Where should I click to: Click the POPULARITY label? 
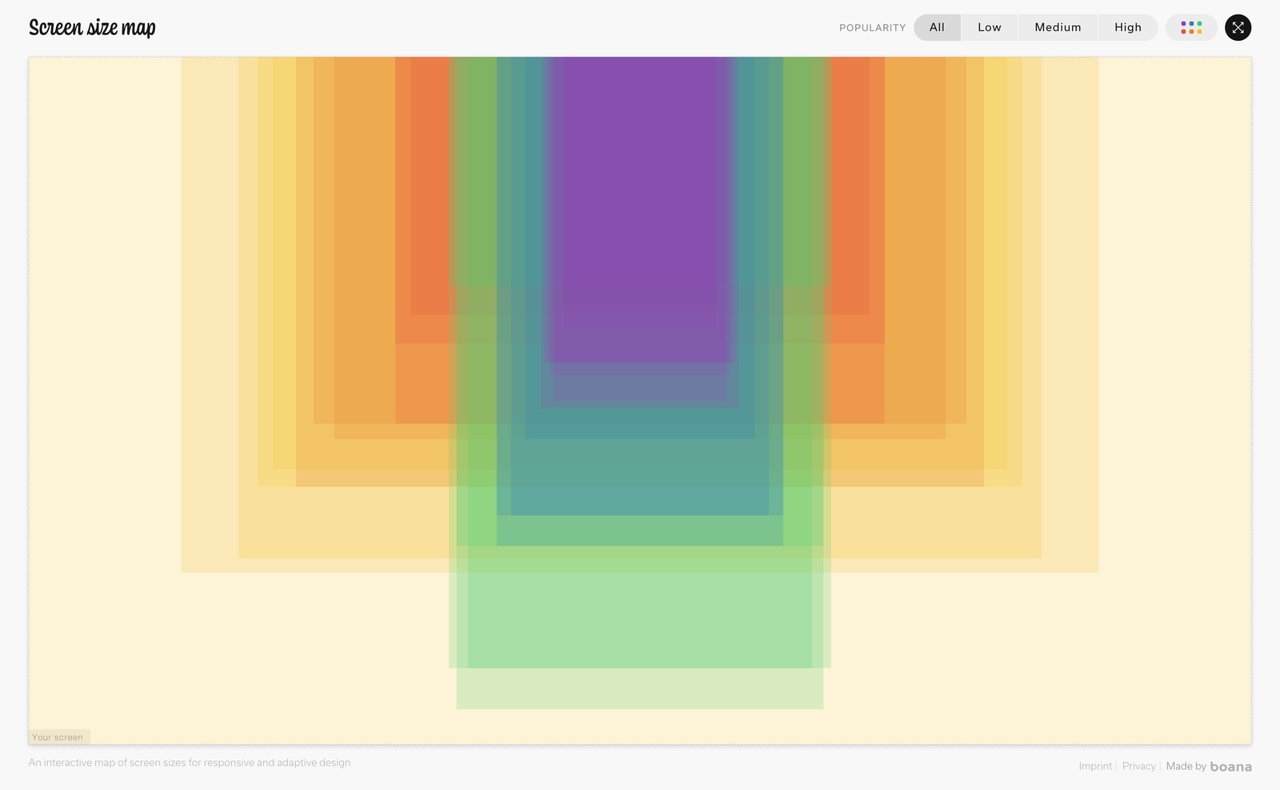(x=871, y=27)
